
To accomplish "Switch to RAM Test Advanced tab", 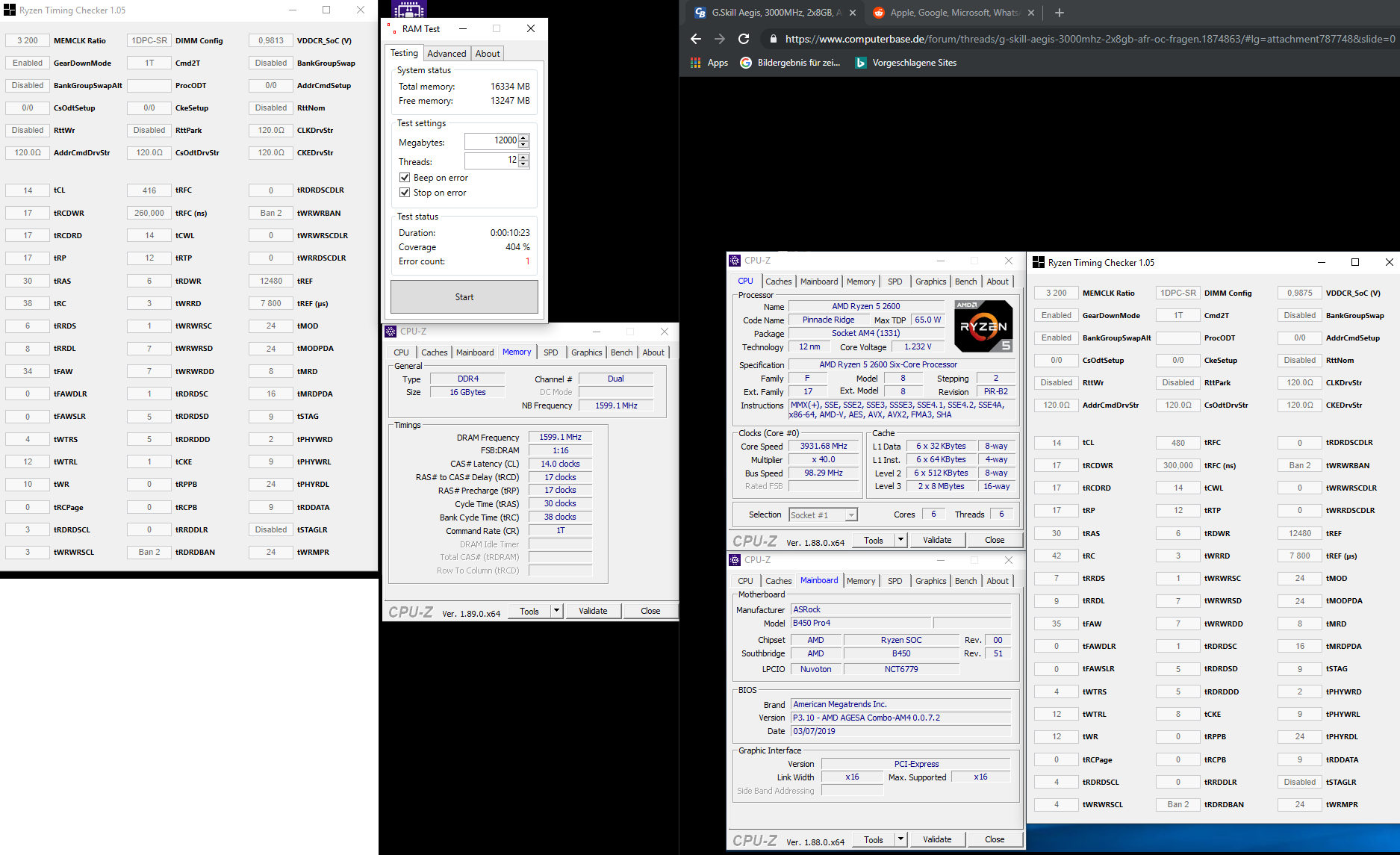I will click(x=447, y=54).
